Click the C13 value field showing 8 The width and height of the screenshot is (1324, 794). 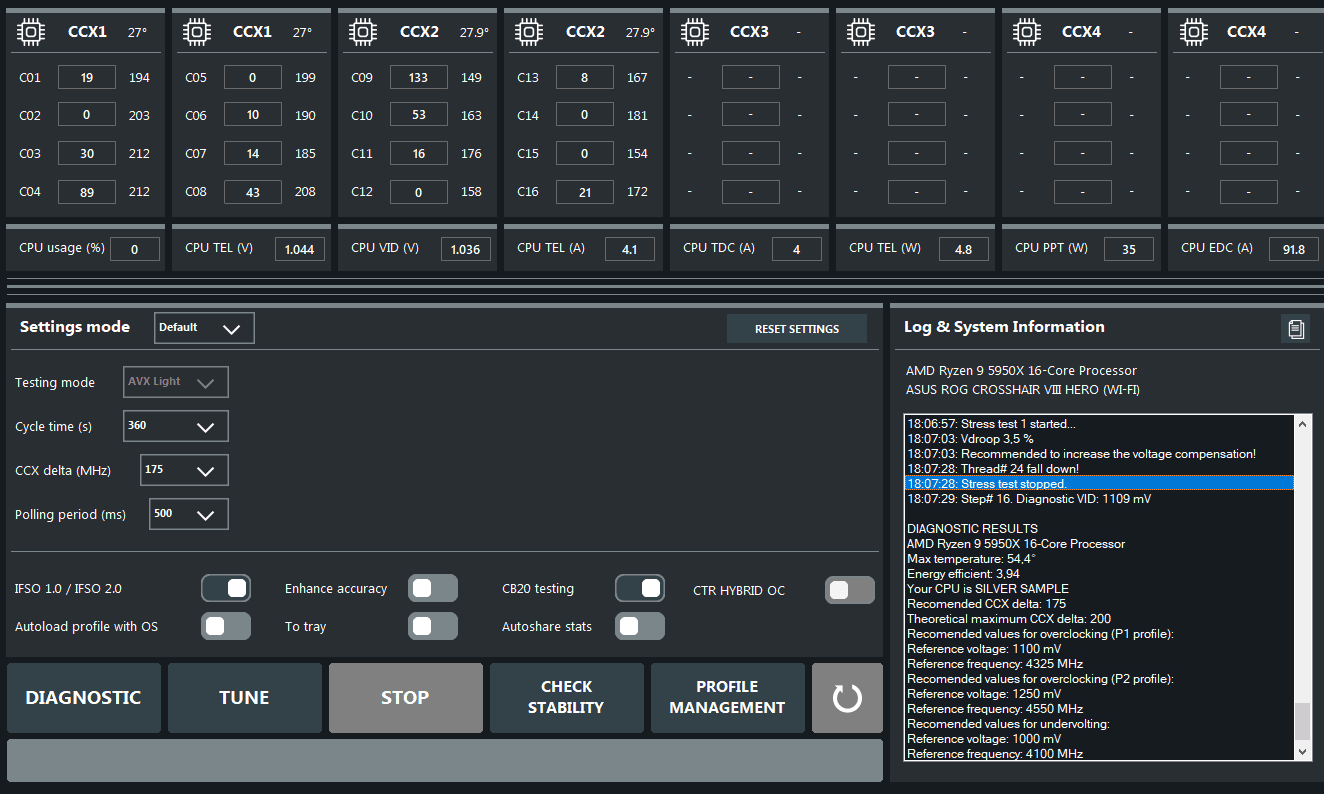coord(585,77)
